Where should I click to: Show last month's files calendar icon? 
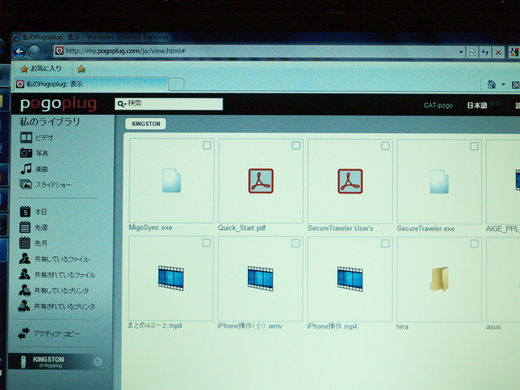click(25, 243)
